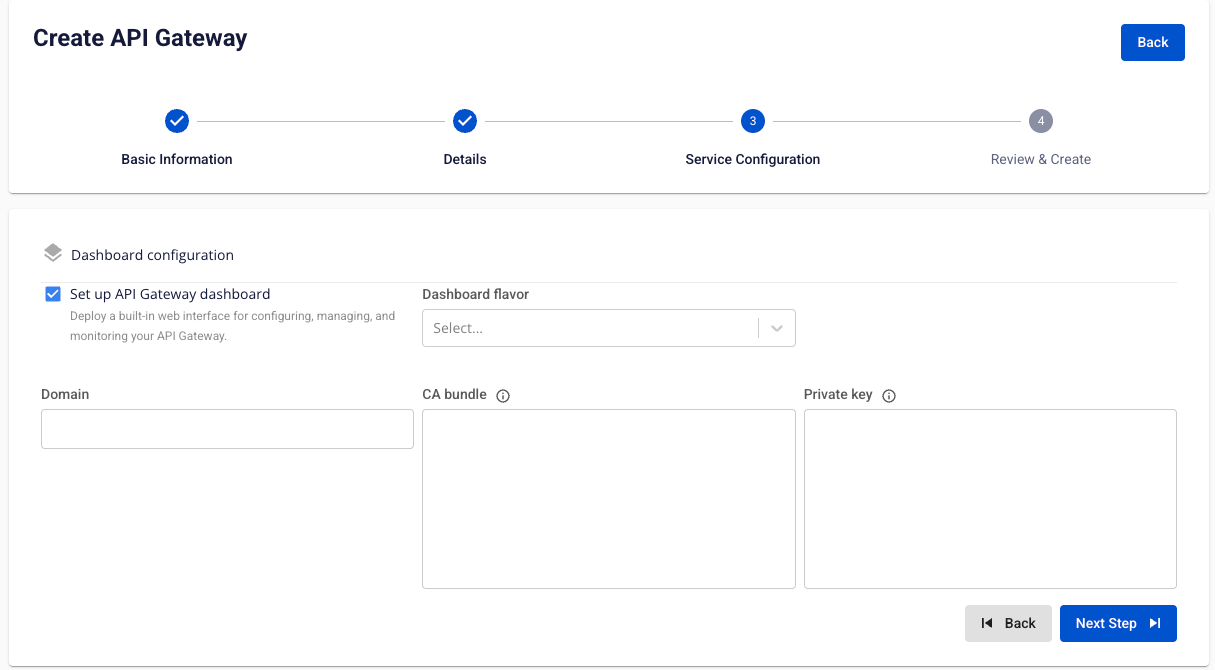Click the Dashboard configuration layers icon
The image size is (1215, 670).
pos(53,254)
